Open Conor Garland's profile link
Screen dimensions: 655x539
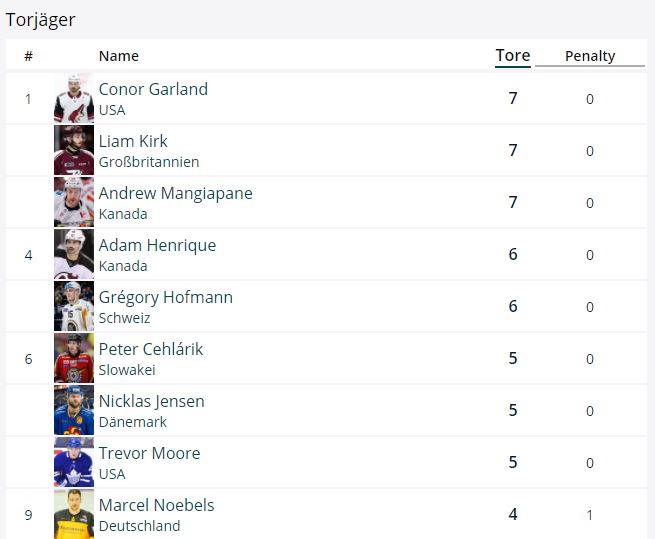tap(153, 89)
